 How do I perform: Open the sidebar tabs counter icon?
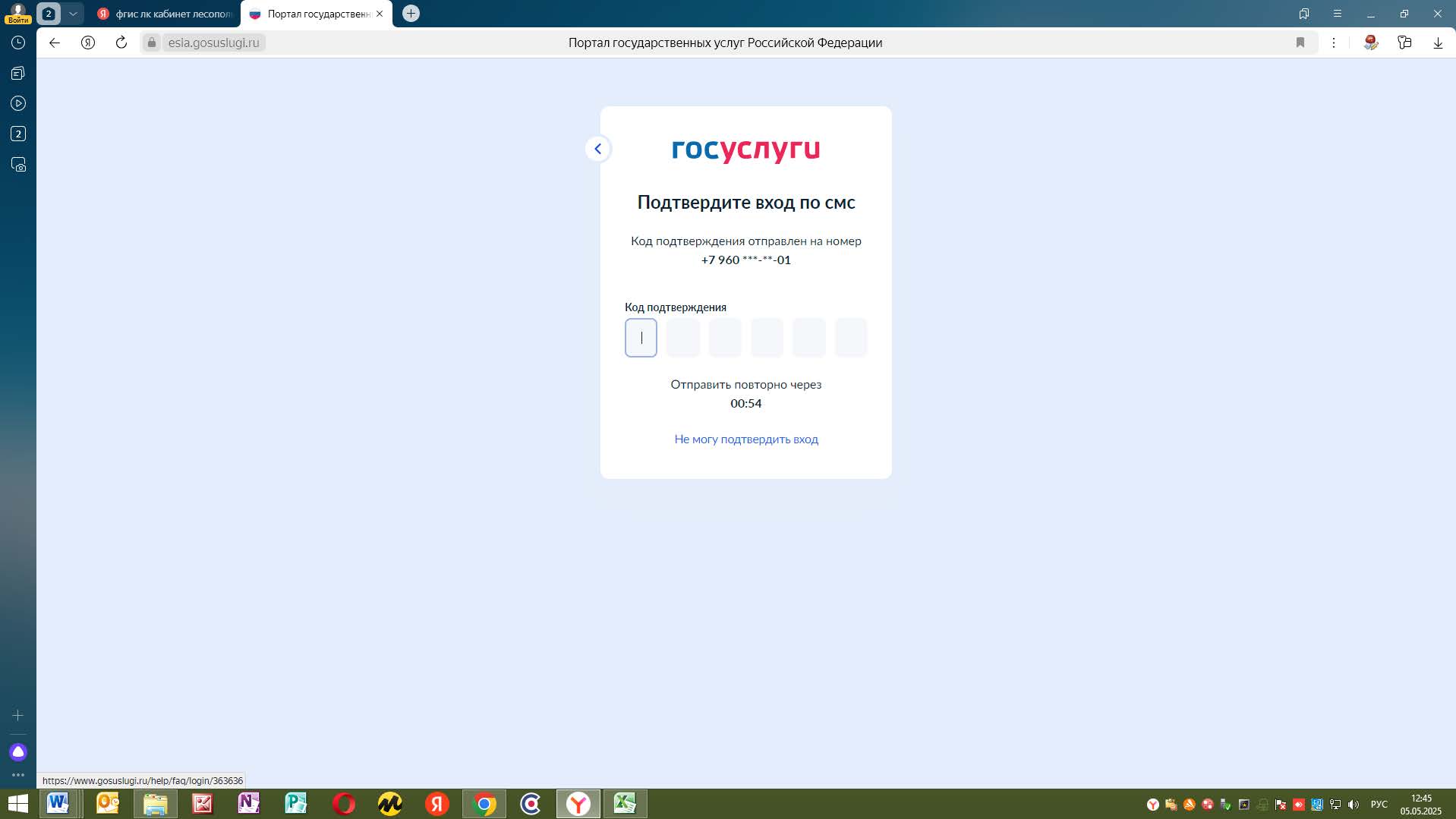click(x=18, y=134)
